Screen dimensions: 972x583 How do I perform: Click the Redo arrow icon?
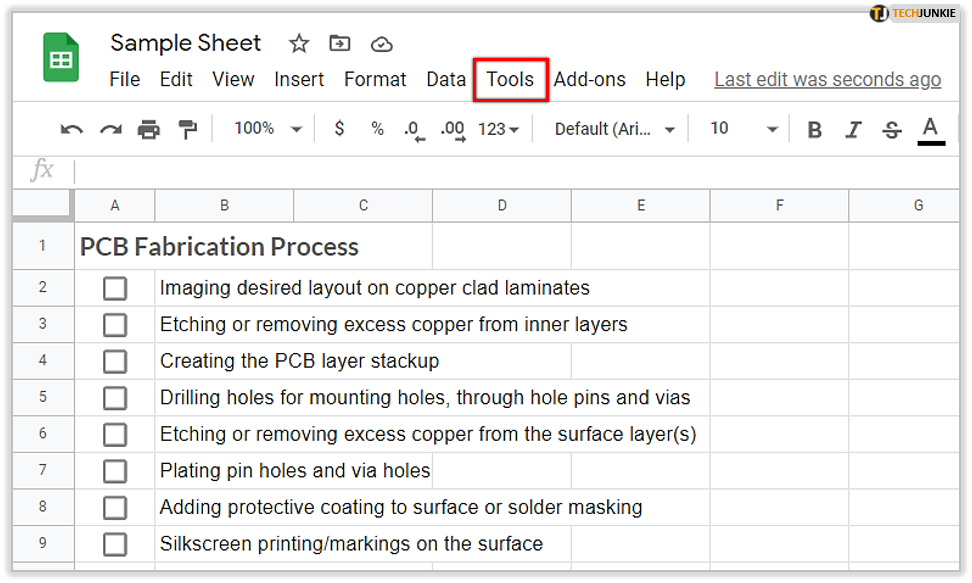tap(110, 129)
